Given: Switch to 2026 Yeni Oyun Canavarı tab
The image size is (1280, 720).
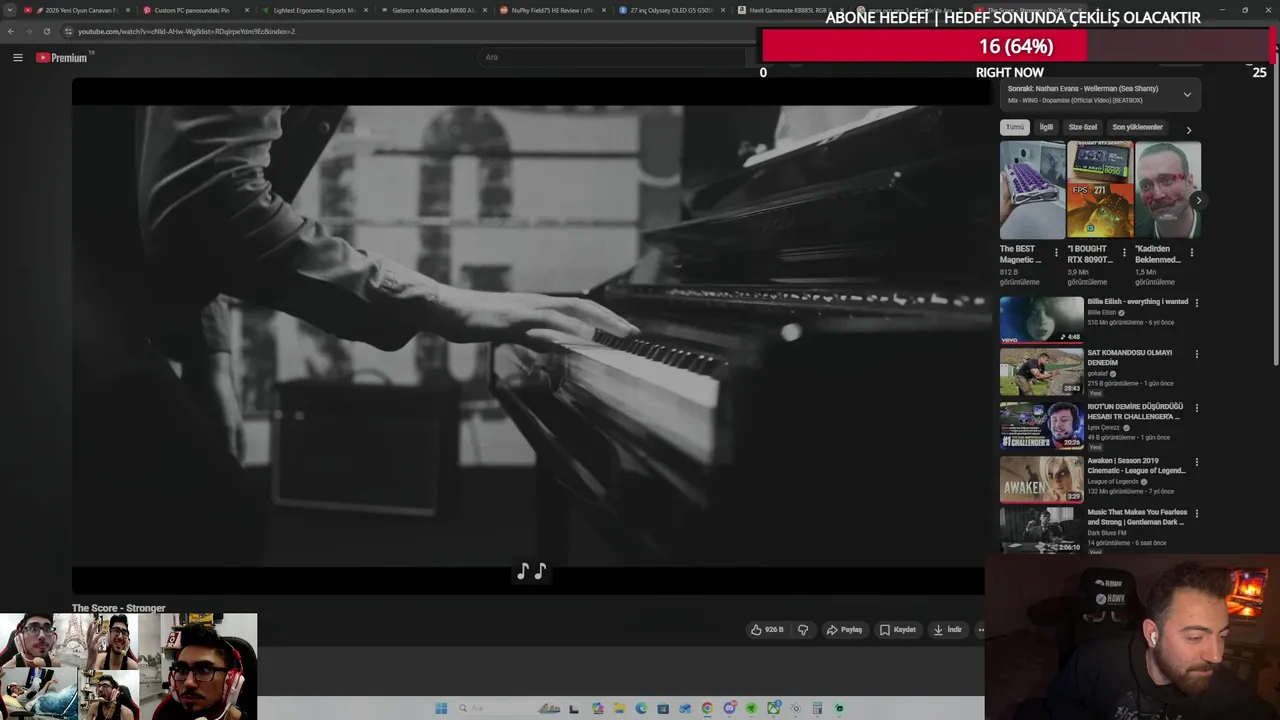Looking at the screenshot, I should [x=76, y=10].
